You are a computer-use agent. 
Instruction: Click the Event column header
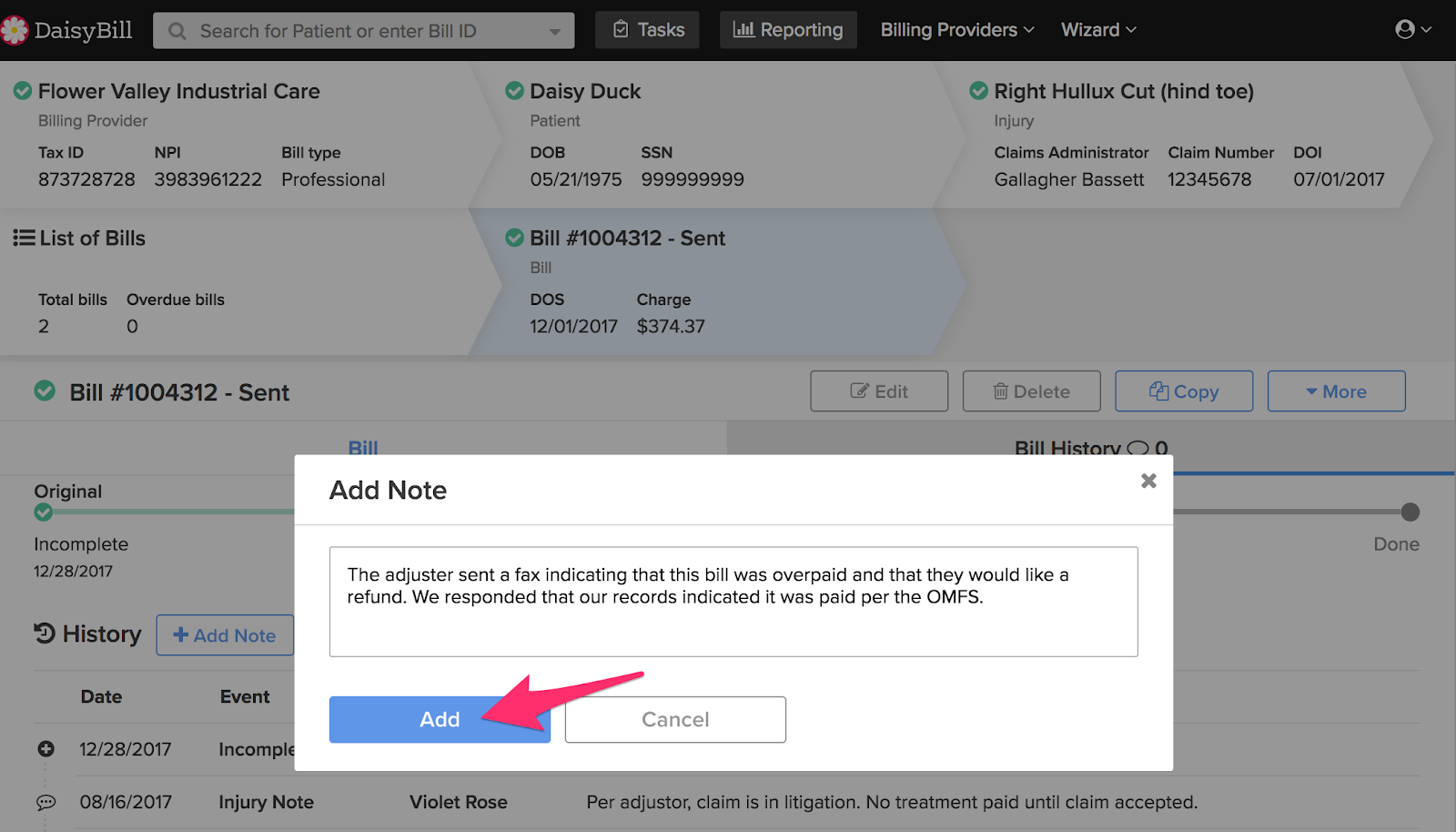245,696
